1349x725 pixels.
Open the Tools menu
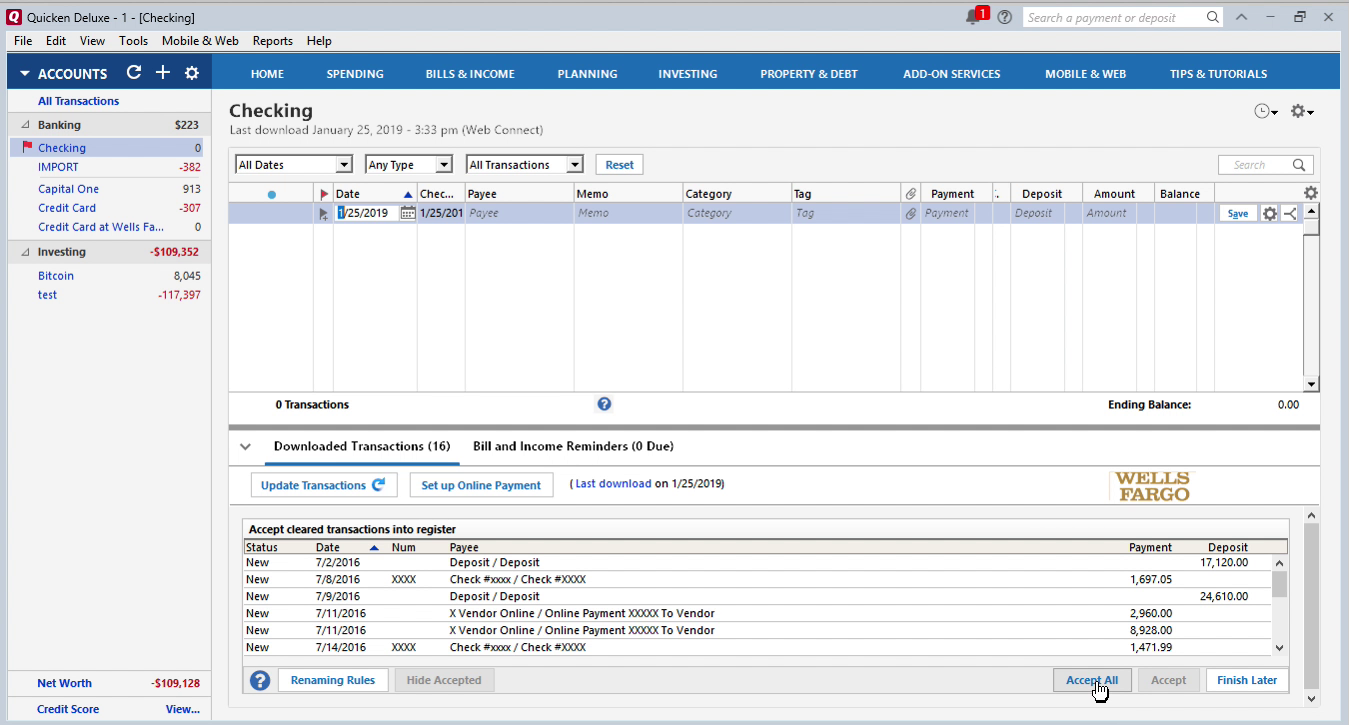click(x=133, y=41)
